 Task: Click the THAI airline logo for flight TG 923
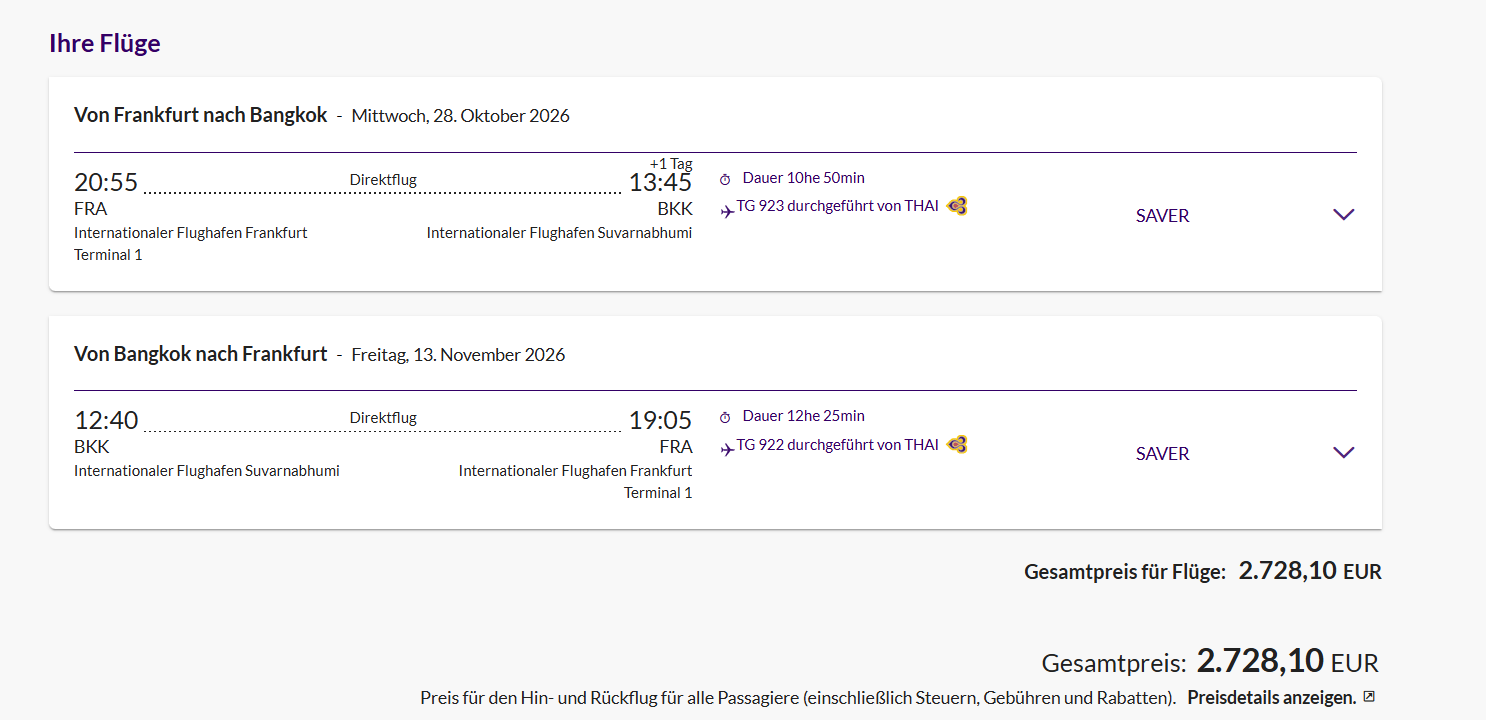pos(957,206)
